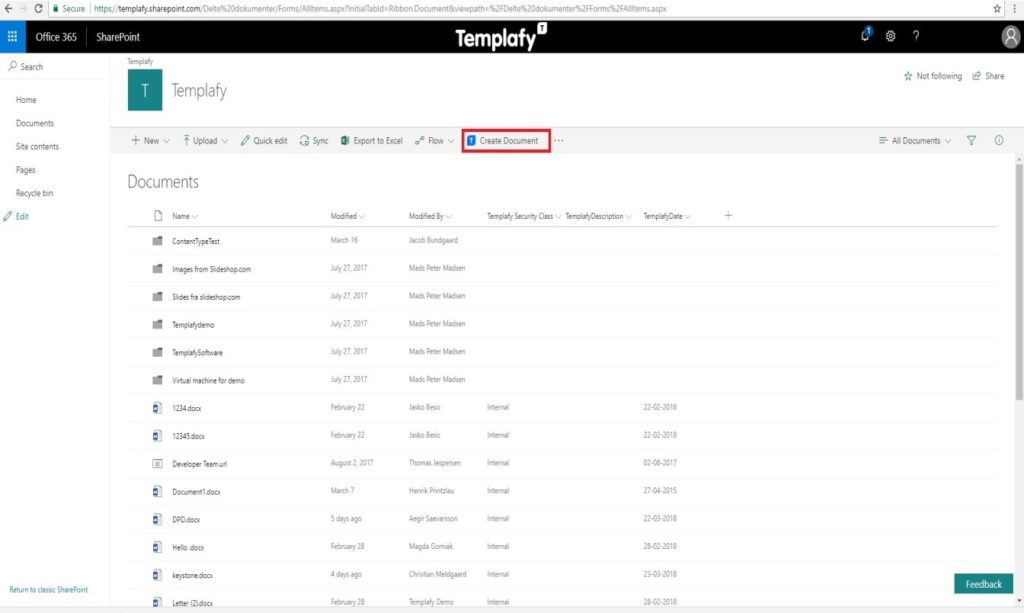The image size is (1024, 613).
Task: Click the Virtual machine for demo folder icon
Action: pos(157,380)
